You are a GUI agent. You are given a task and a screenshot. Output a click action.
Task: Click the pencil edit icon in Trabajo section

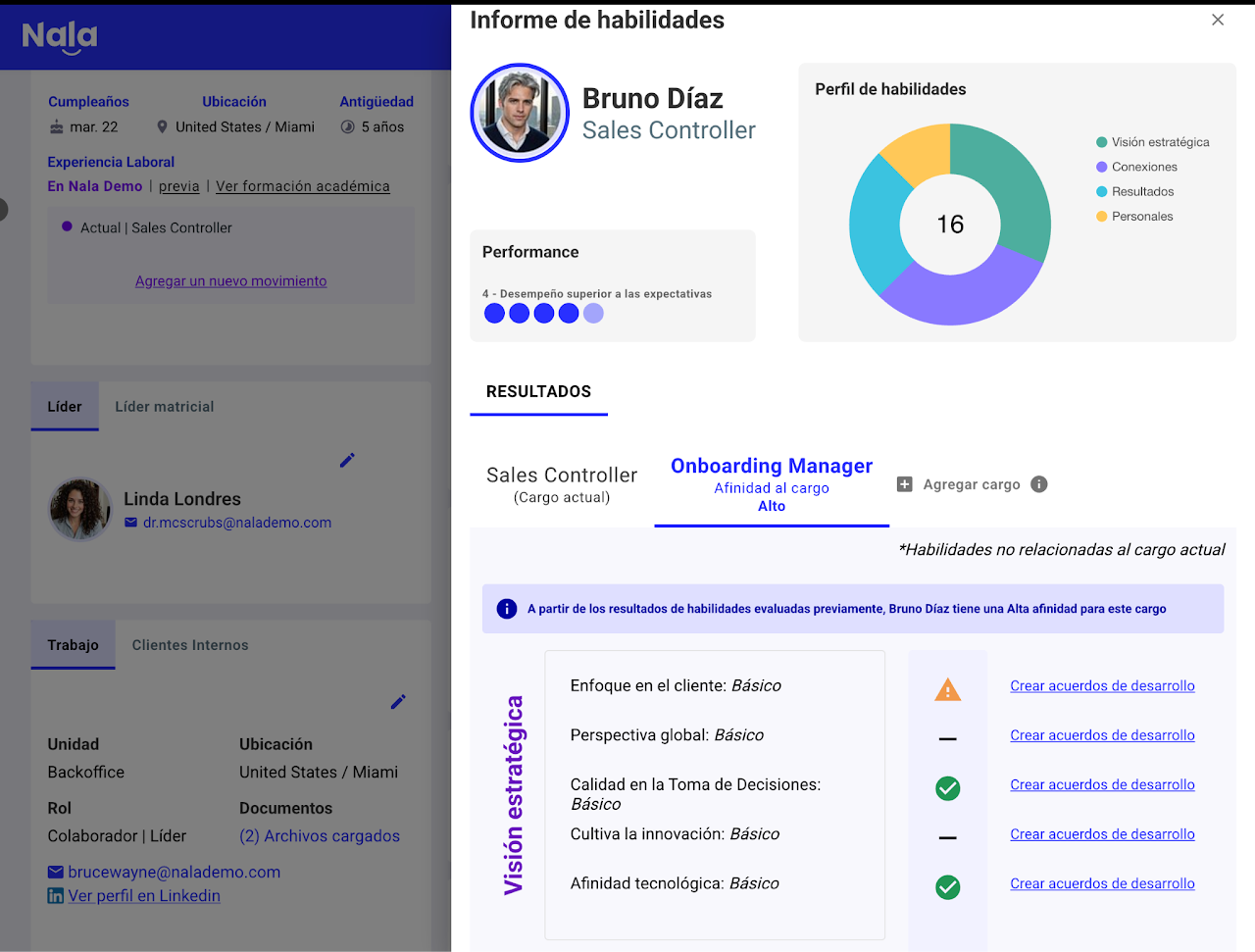coord(398,702)
